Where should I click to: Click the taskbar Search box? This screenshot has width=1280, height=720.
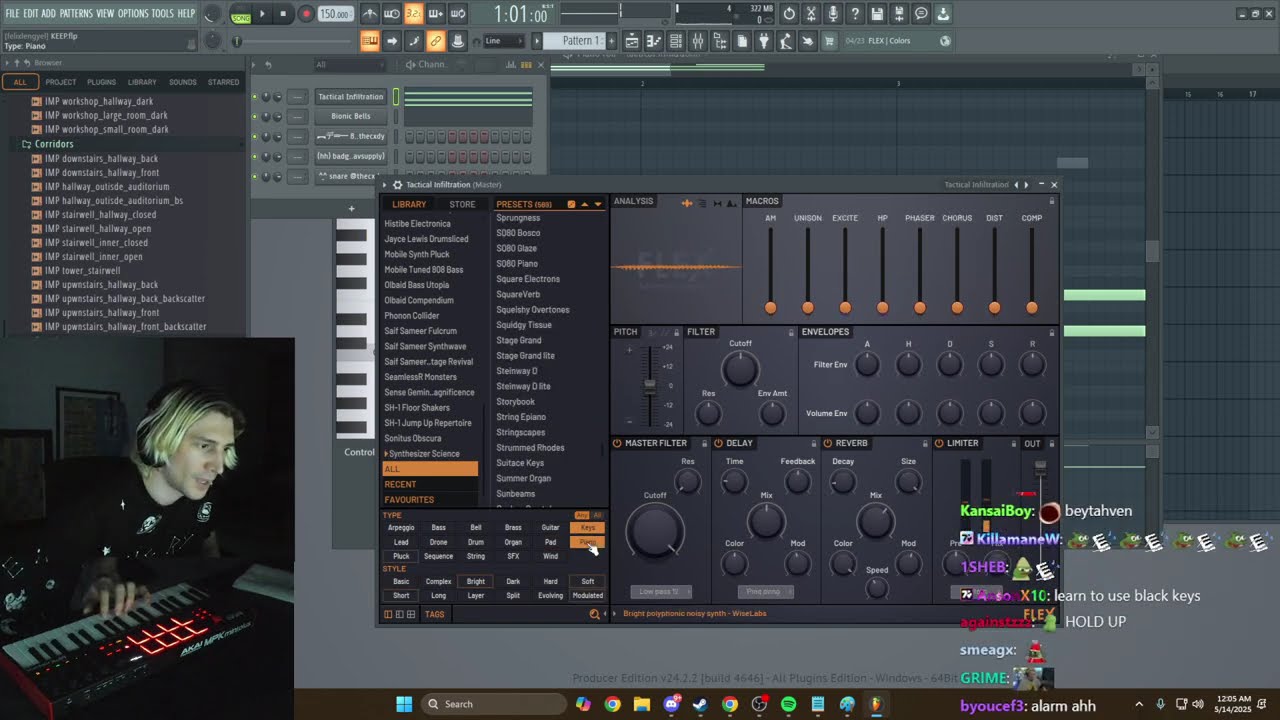click(494, 704)
